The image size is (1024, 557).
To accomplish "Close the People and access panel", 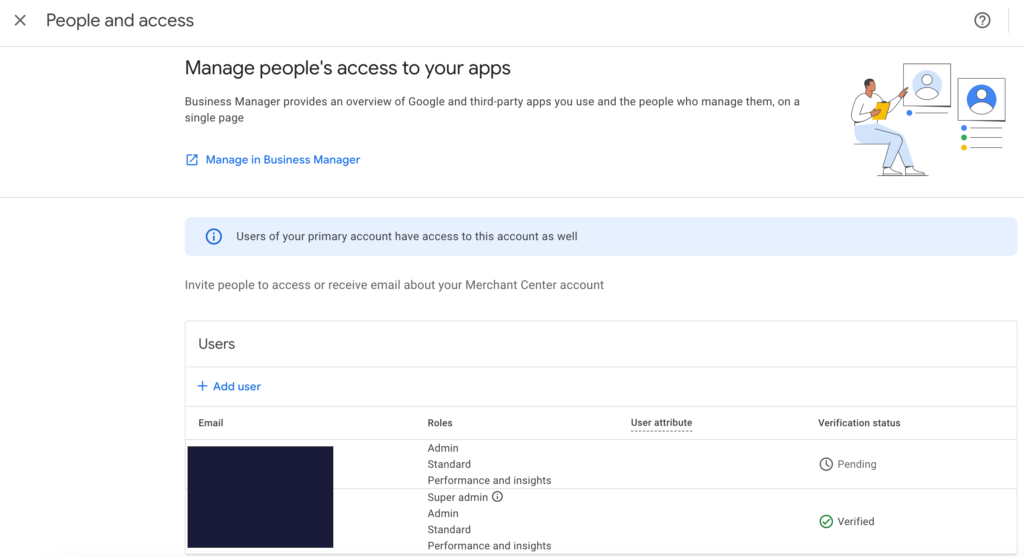I will [20, 20].
